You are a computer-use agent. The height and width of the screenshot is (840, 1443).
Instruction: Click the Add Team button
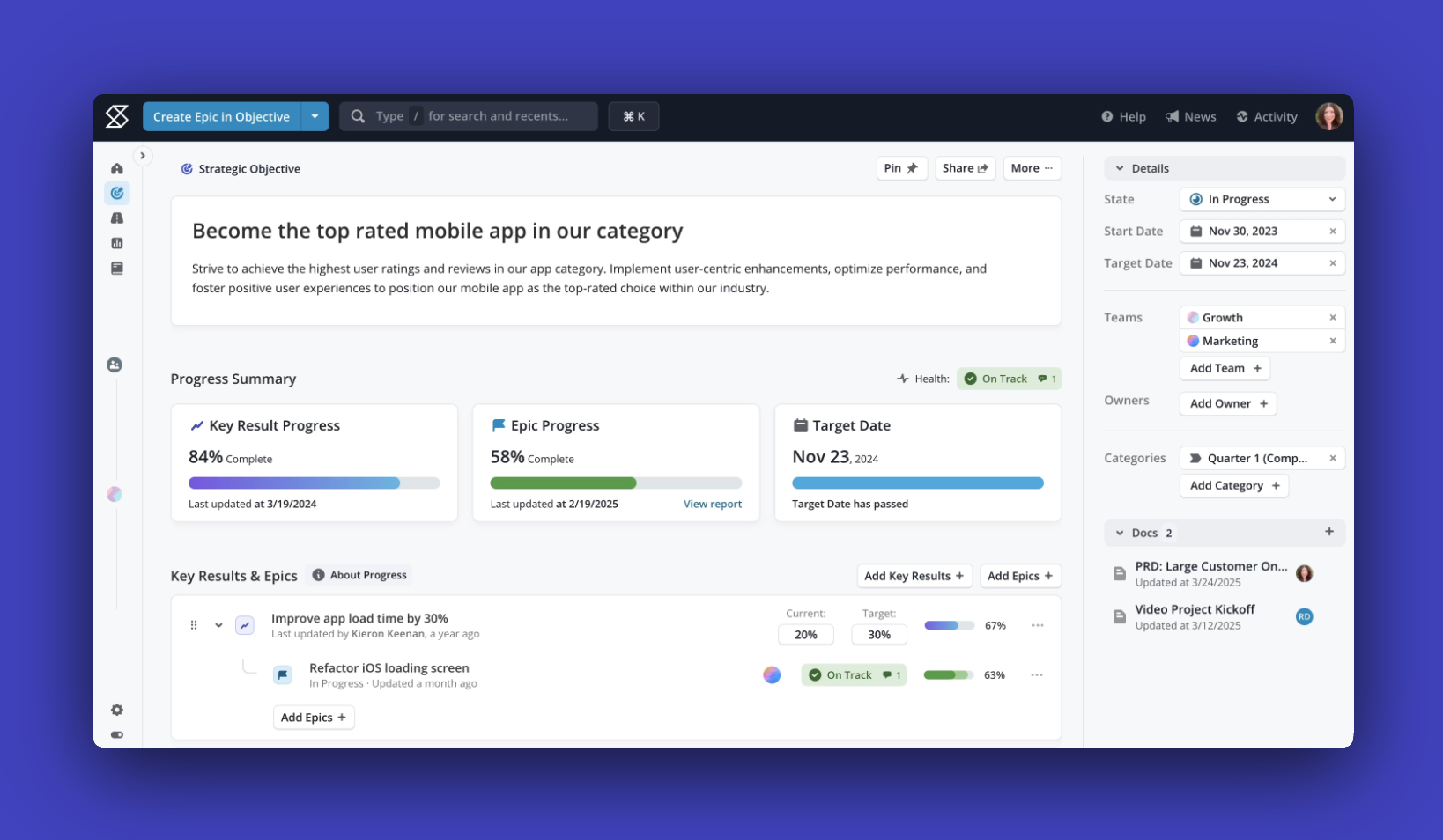(x=1225, y=368)
